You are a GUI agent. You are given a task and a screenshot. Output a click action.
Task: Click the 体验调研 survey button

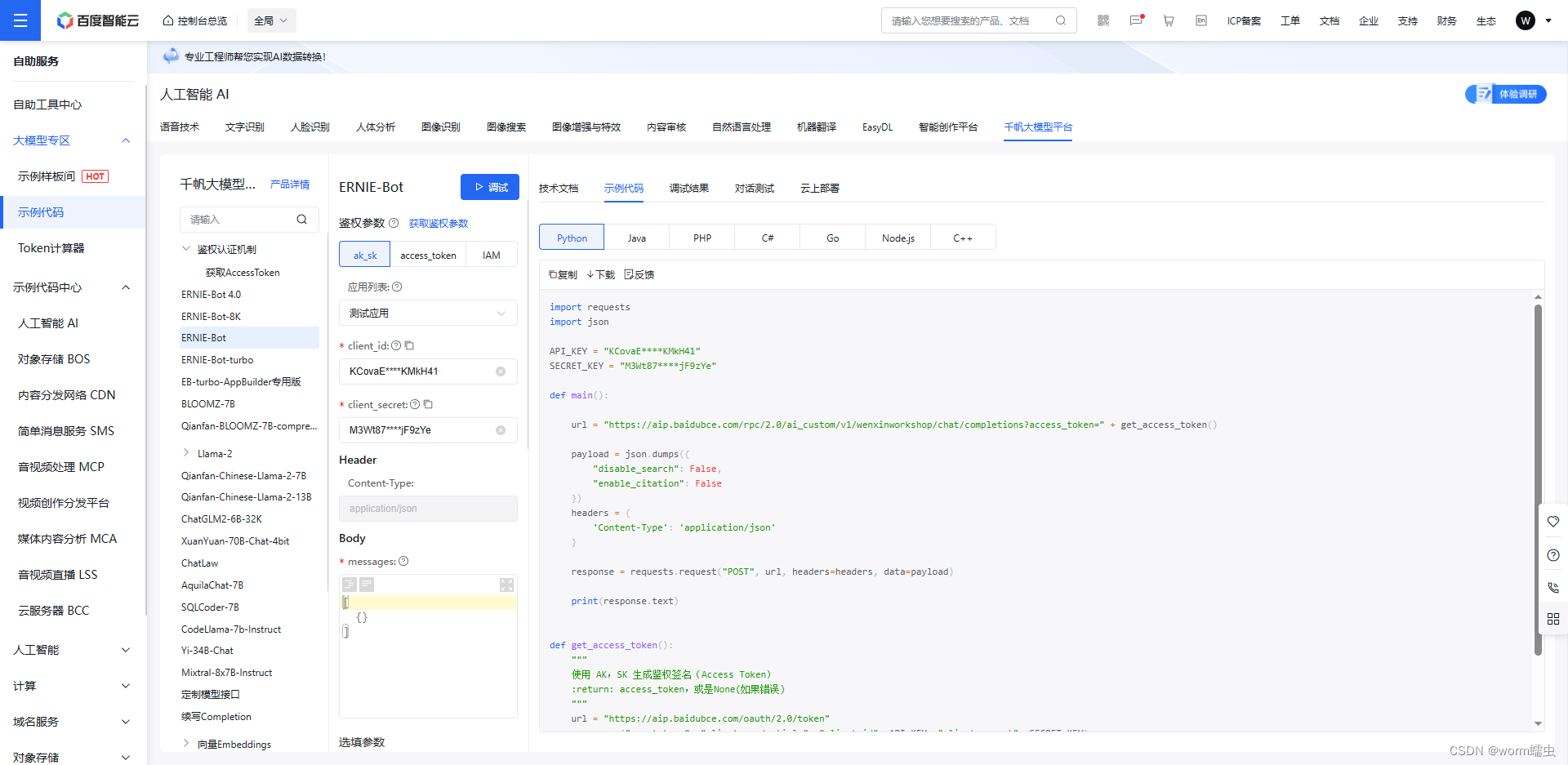click(x=1505, y=94)
